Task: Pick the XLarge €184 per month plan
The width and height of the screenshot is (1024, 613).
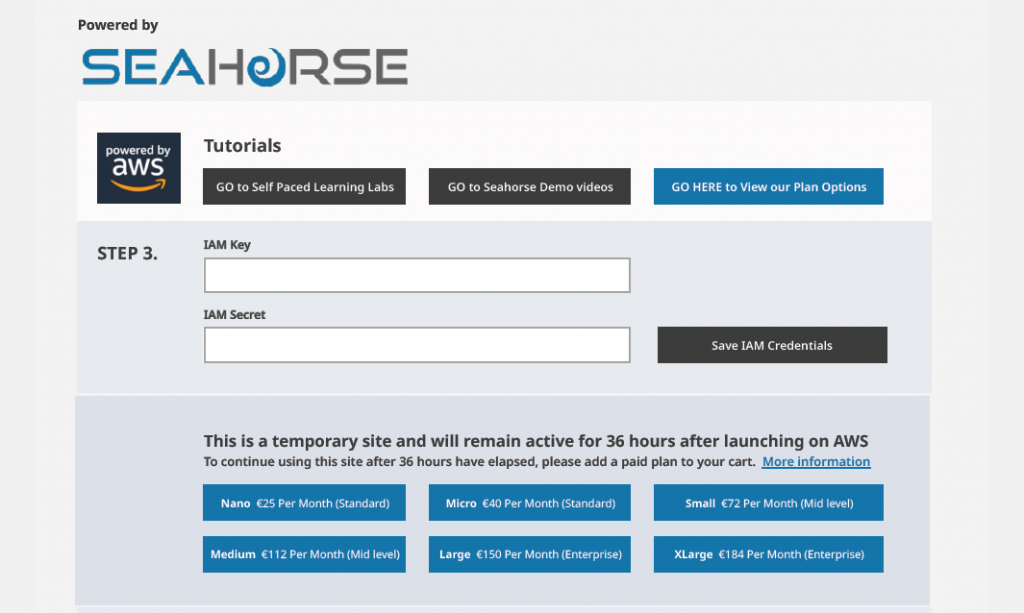Action: coord(769,554)
